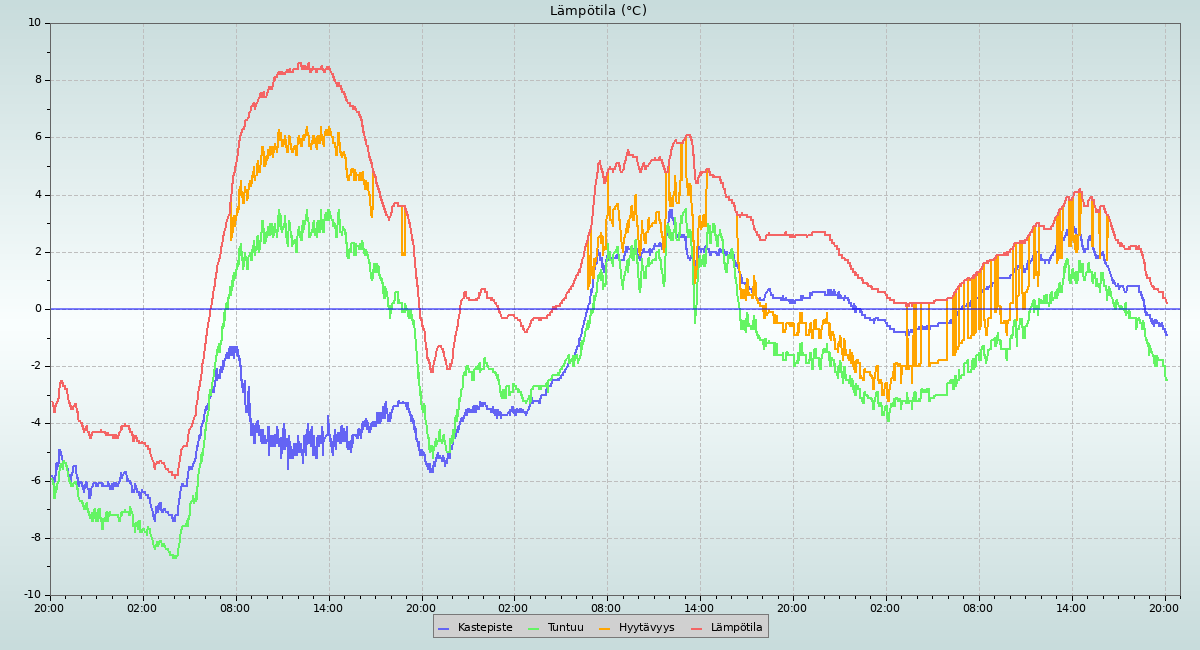Click the y-axis label -10 at bottom
Viewport: 1200px width, 650px height.
31,595
